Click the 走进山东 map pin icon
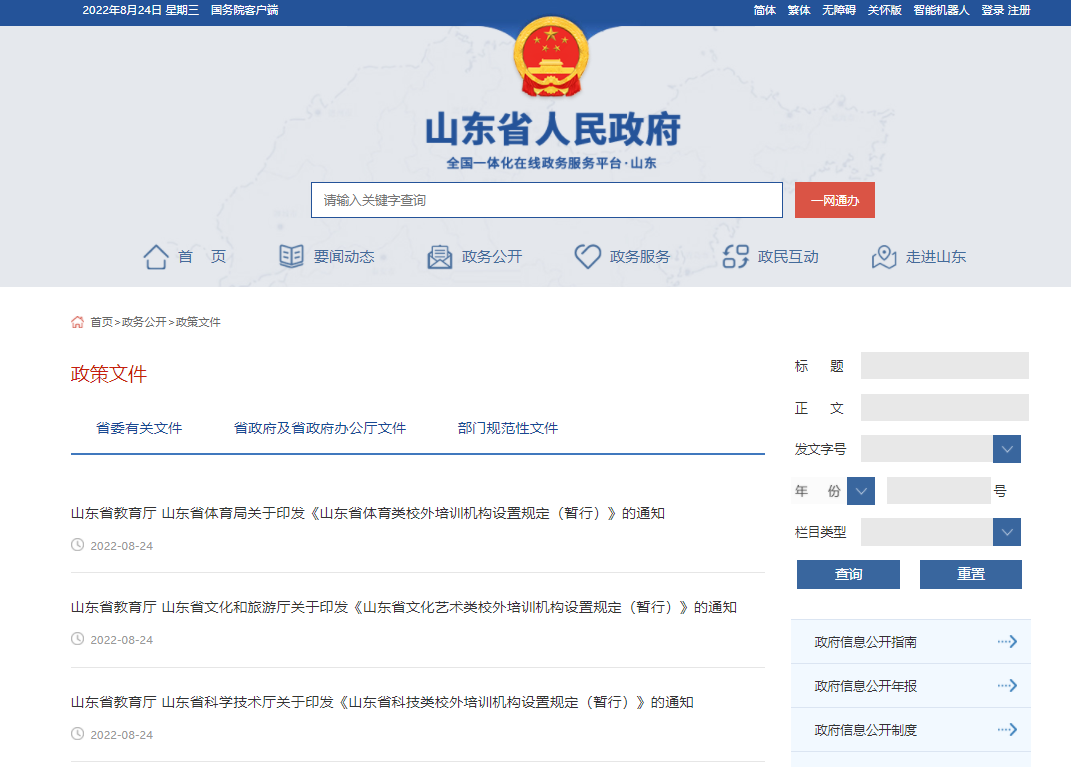Image resolution: width=1071 pixels, height=767 pixels. point(884,257)
